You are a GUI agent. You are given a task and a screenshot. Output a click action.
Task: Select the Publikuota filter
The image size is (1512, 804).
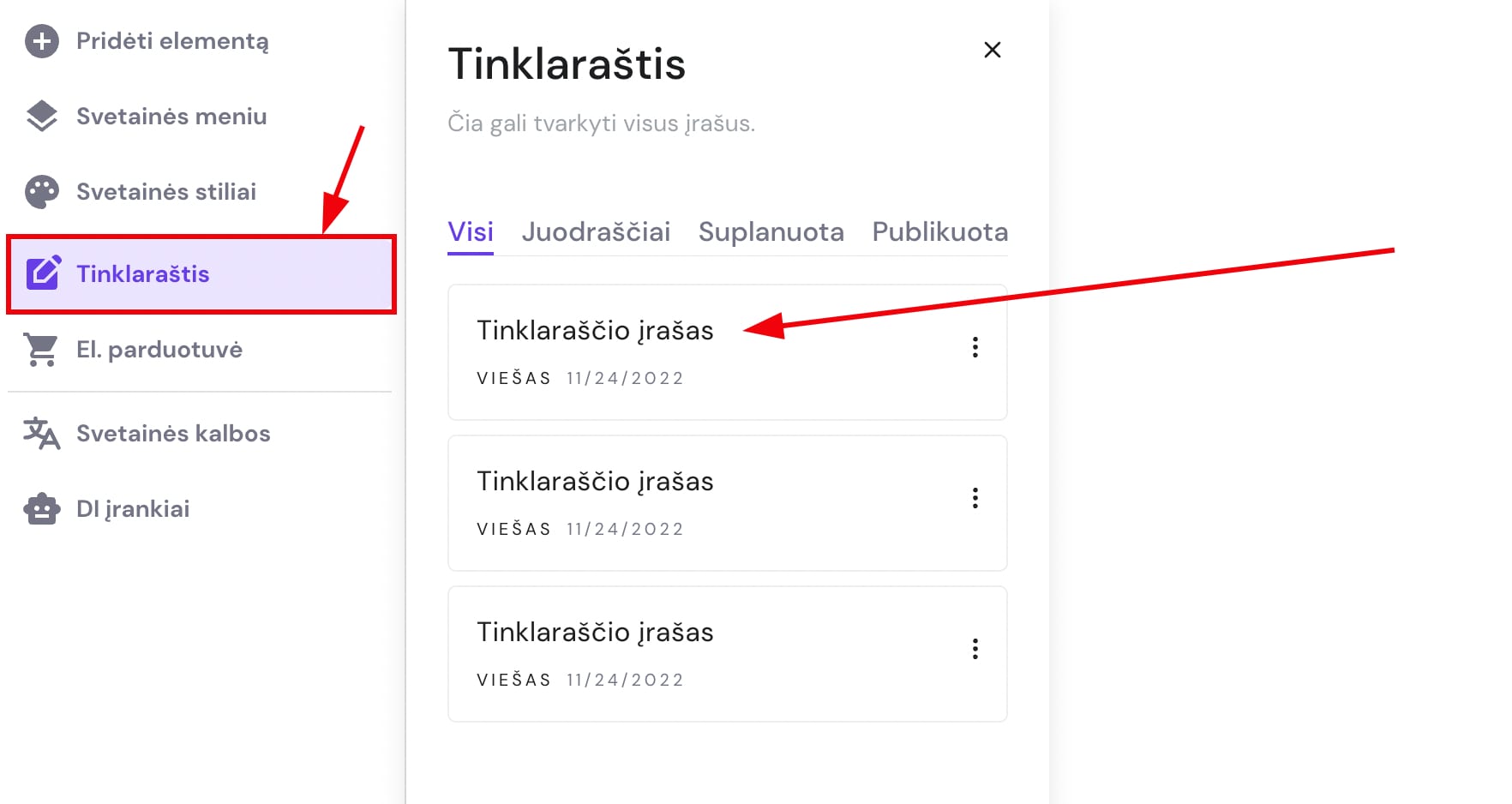[x=939, y=231]
